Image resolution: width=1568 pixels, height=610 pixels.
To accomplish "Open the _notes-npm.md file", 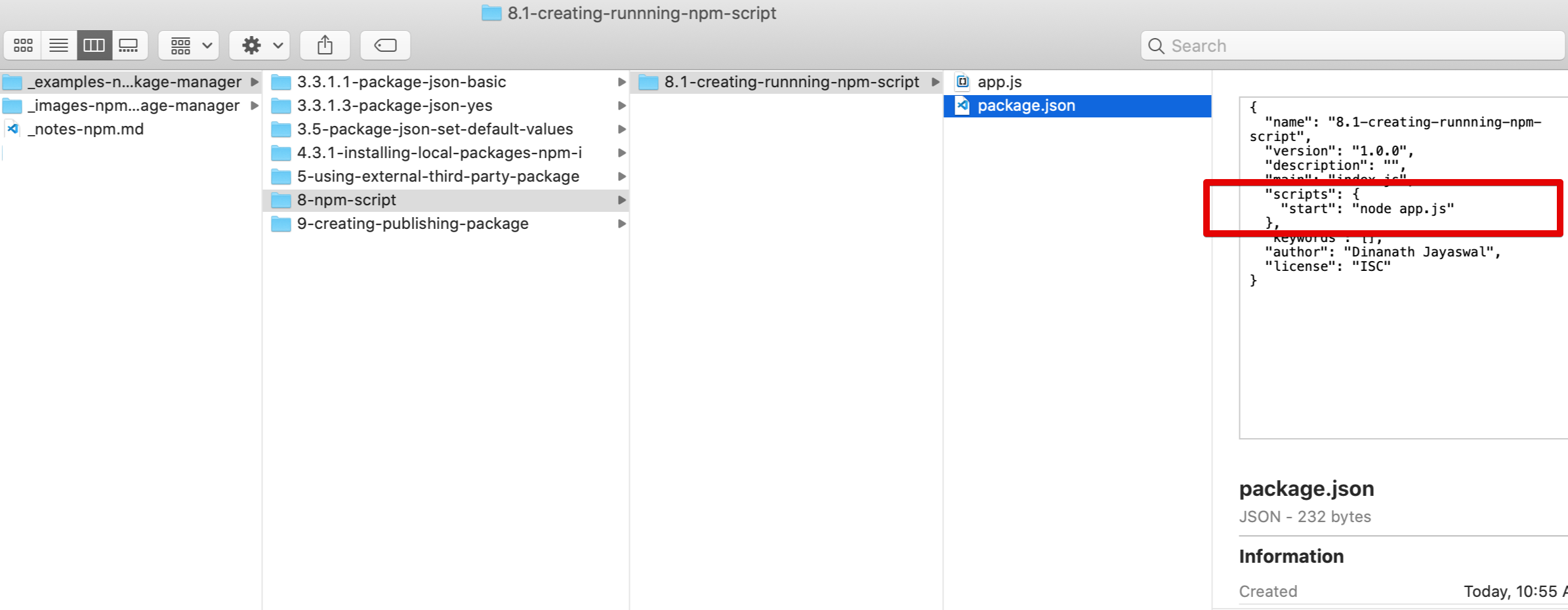I will 85,129.
